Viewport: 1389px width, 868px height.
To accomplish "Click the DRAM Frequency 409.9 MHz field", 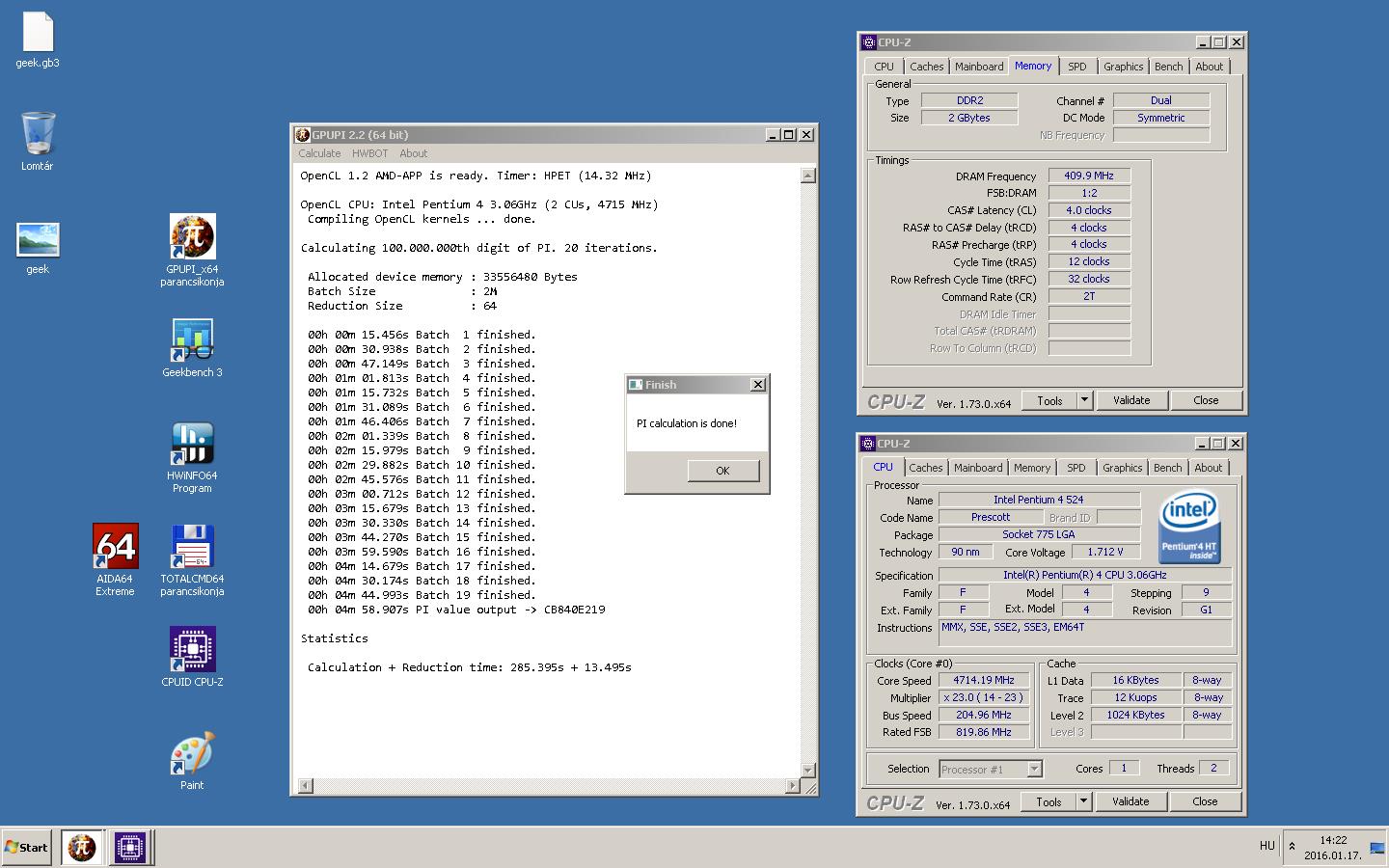I will coord(1089,176).
